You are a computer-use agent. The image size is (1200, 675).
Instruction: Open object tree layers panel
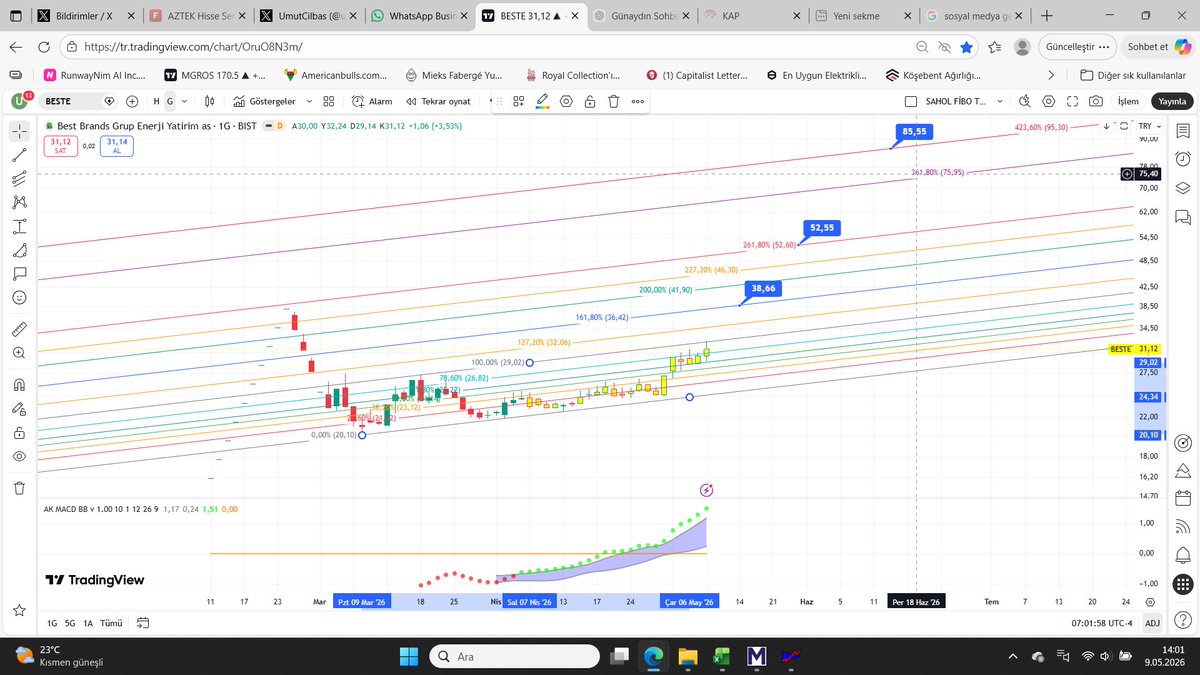1182,188
